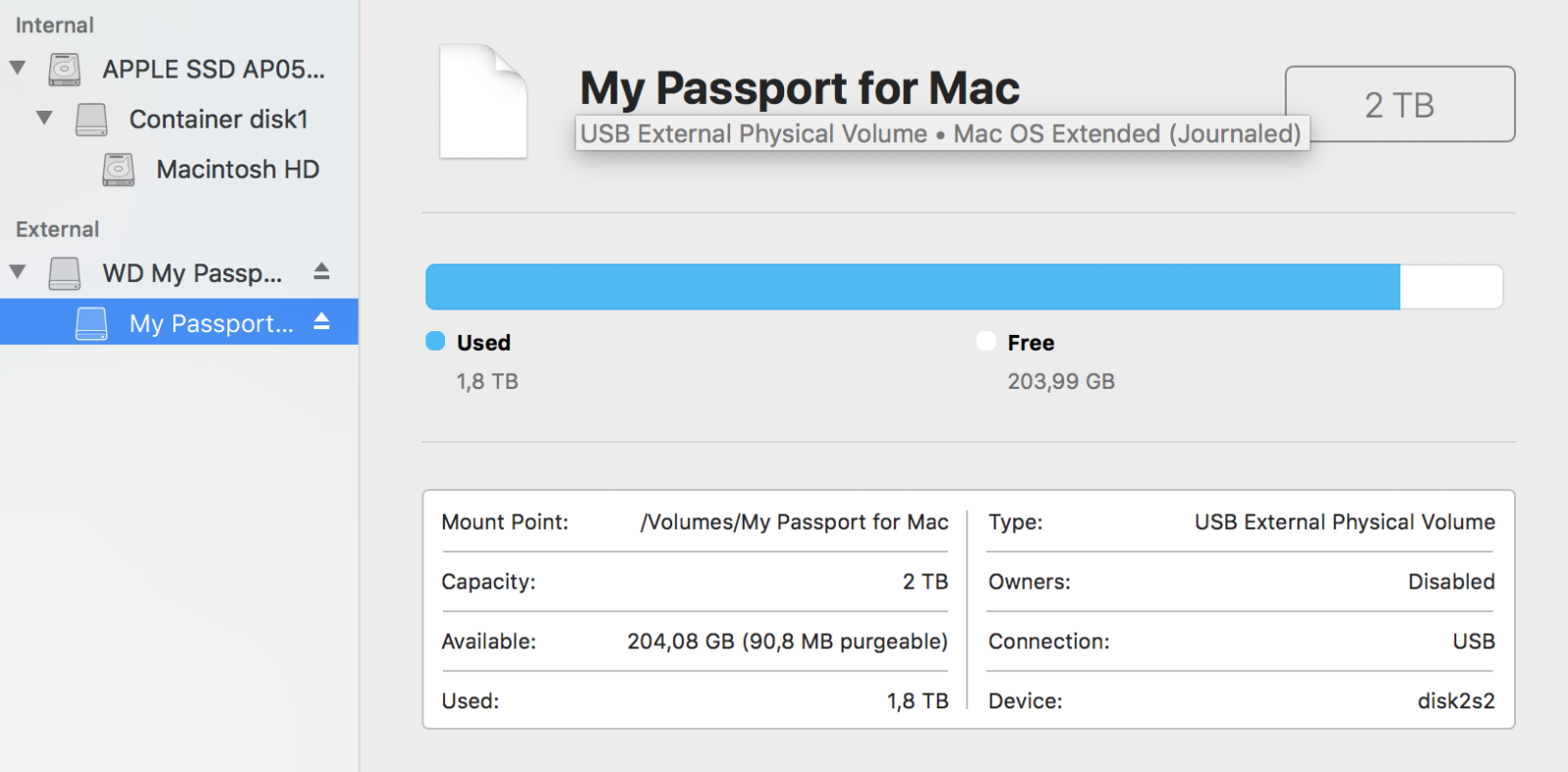Image resolution: width=1568 pixels, height=772 pixels.
Task: Click the Macintosh HD disk icon
Action: 119,169
